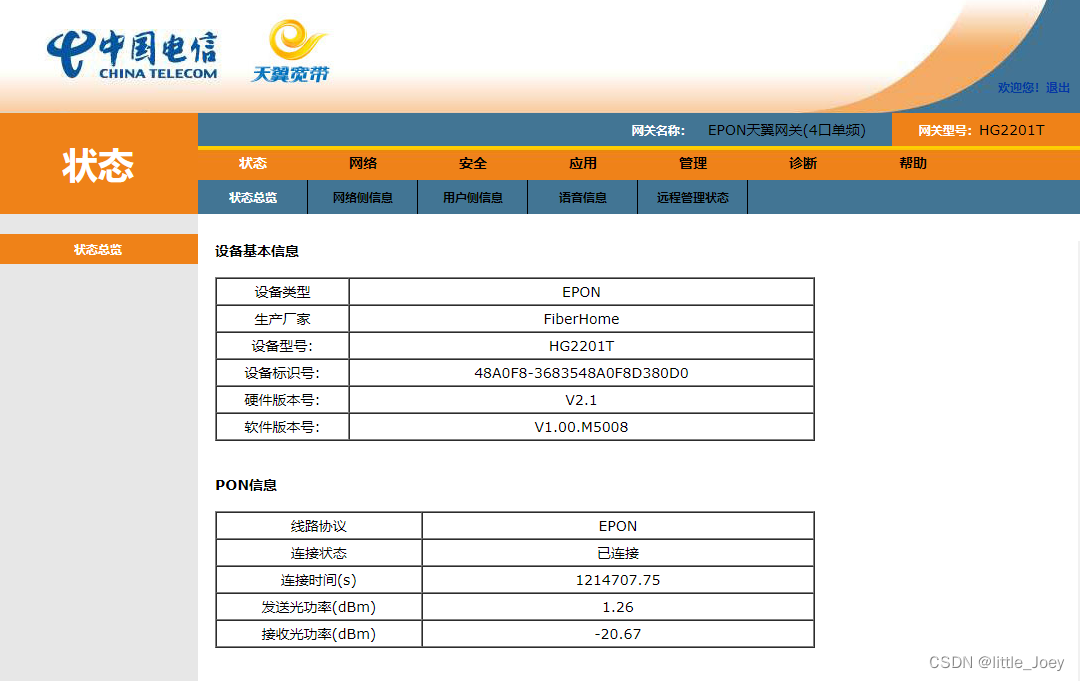Screen dimensions: 1080x681
Task: Click the 天翼宽带 swirl logo icon
Action: pyautogui.click(x=291, y=40)
